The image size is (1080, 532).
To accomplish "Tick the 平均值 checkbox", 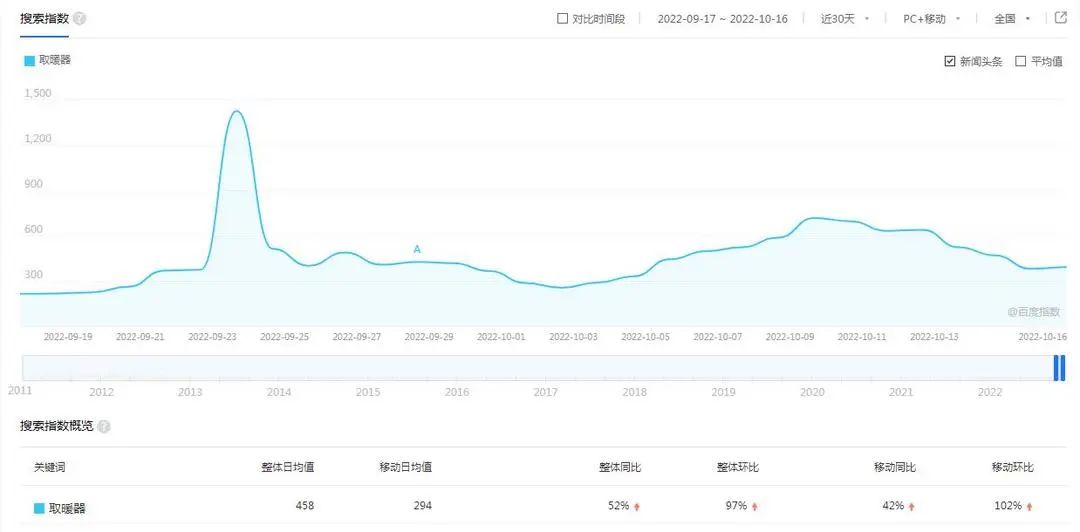I will coord(1021,61).
